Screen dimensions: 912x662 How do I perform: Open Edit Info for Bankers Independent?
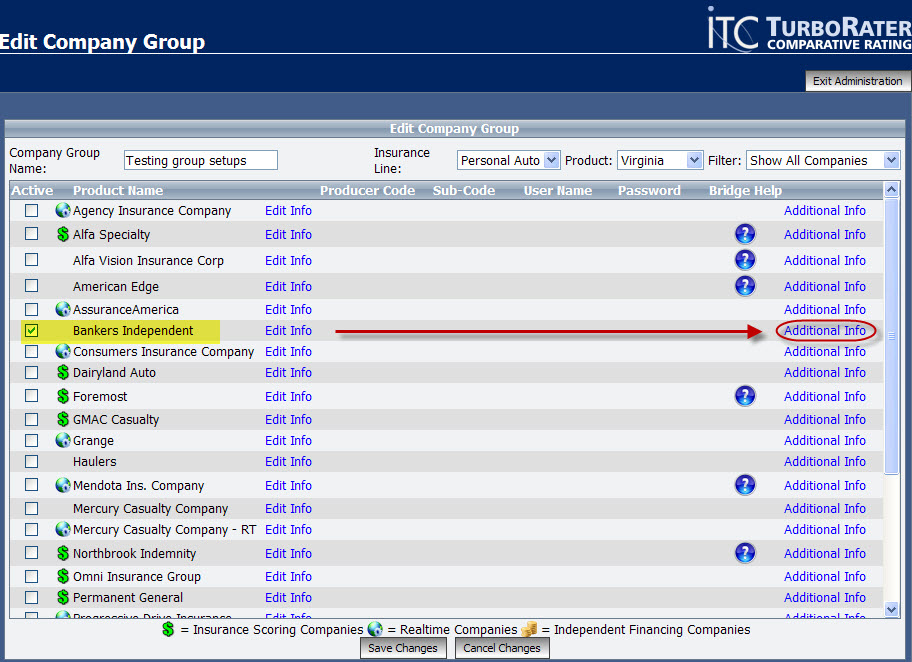[288, 330]
